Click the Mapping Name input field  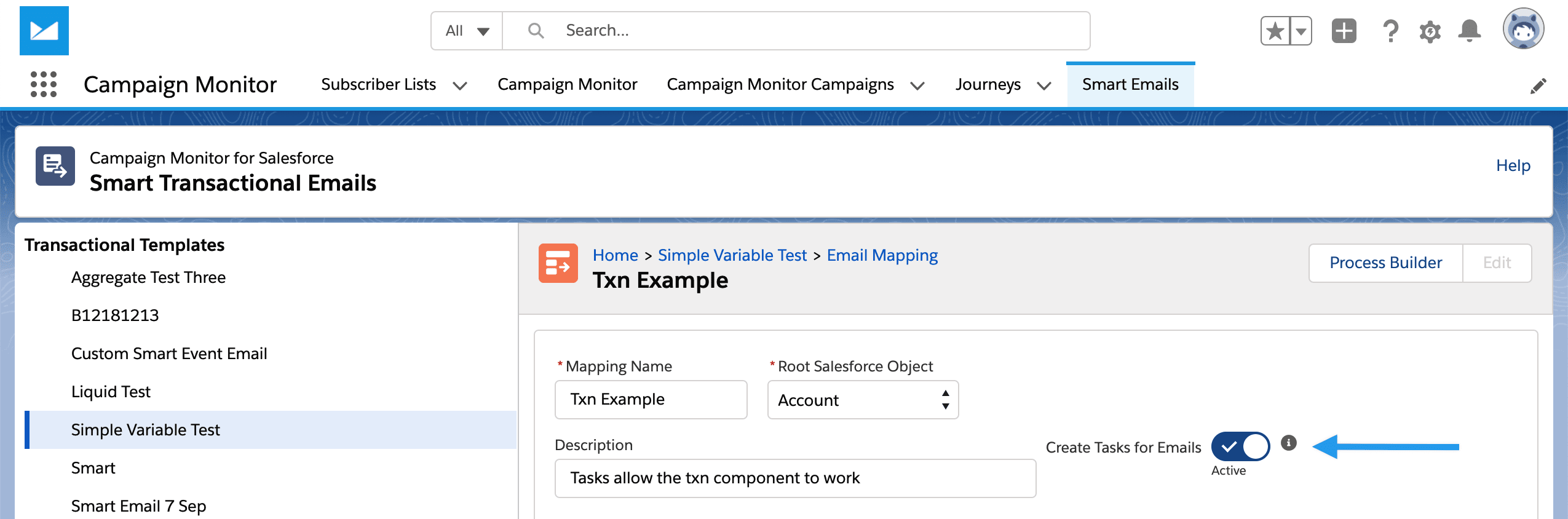tap(651, 400)
